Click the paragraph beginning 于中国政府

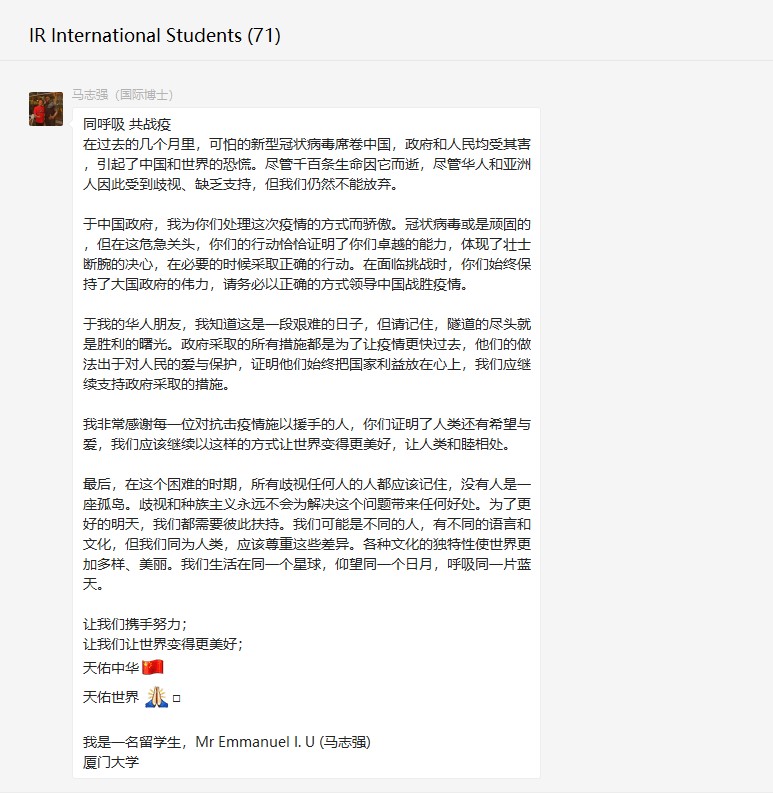(307, 254)
